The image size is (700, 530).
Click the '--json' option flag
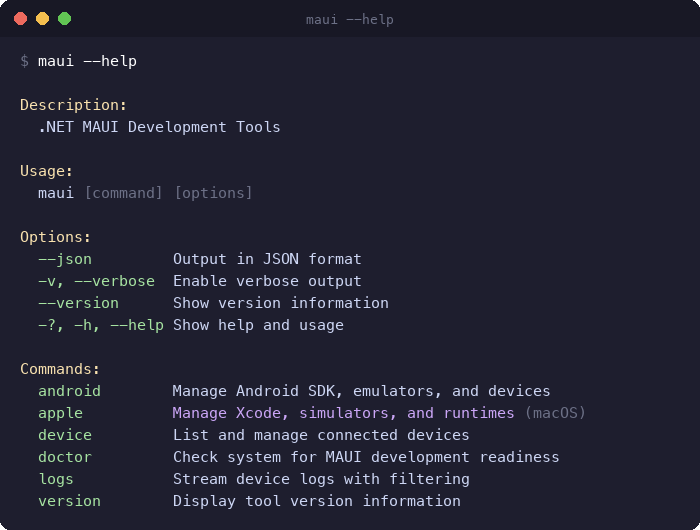pyautogui.click(x=65, y=259)
